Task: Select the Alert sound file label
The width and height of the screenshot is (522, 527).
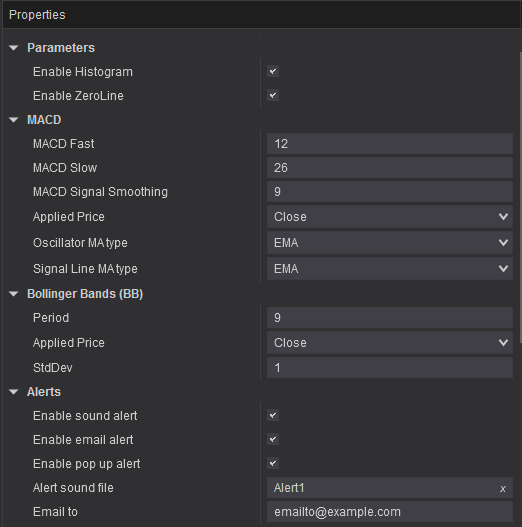Action: pos(73,488)
